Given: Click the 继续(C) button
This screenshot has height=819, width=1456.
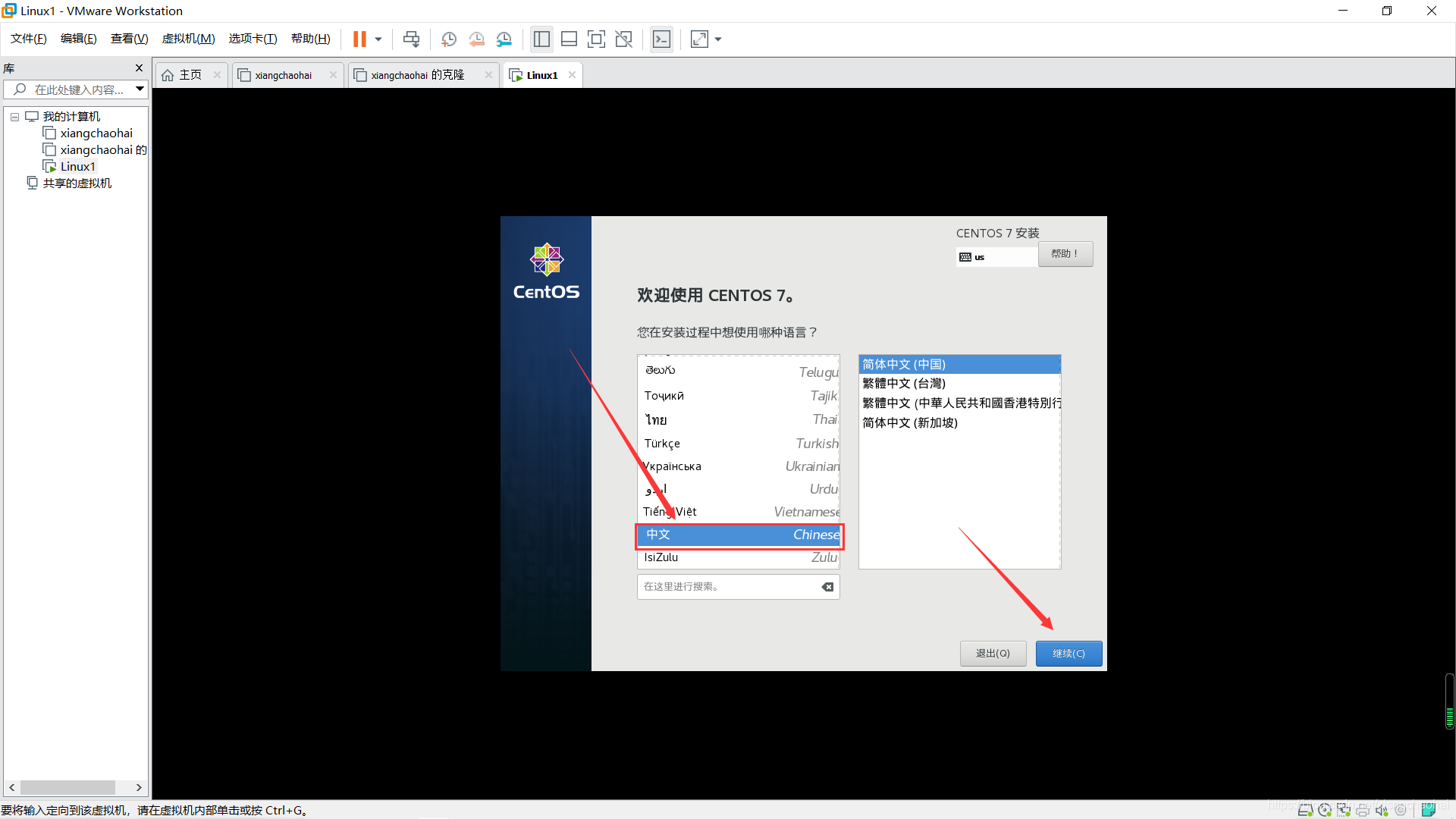Looking at the screenshot, I should pos(1068,653).
